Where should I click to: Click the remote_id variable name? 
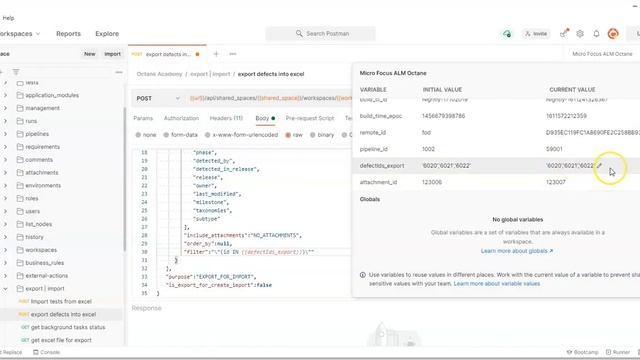coord(373,133)
